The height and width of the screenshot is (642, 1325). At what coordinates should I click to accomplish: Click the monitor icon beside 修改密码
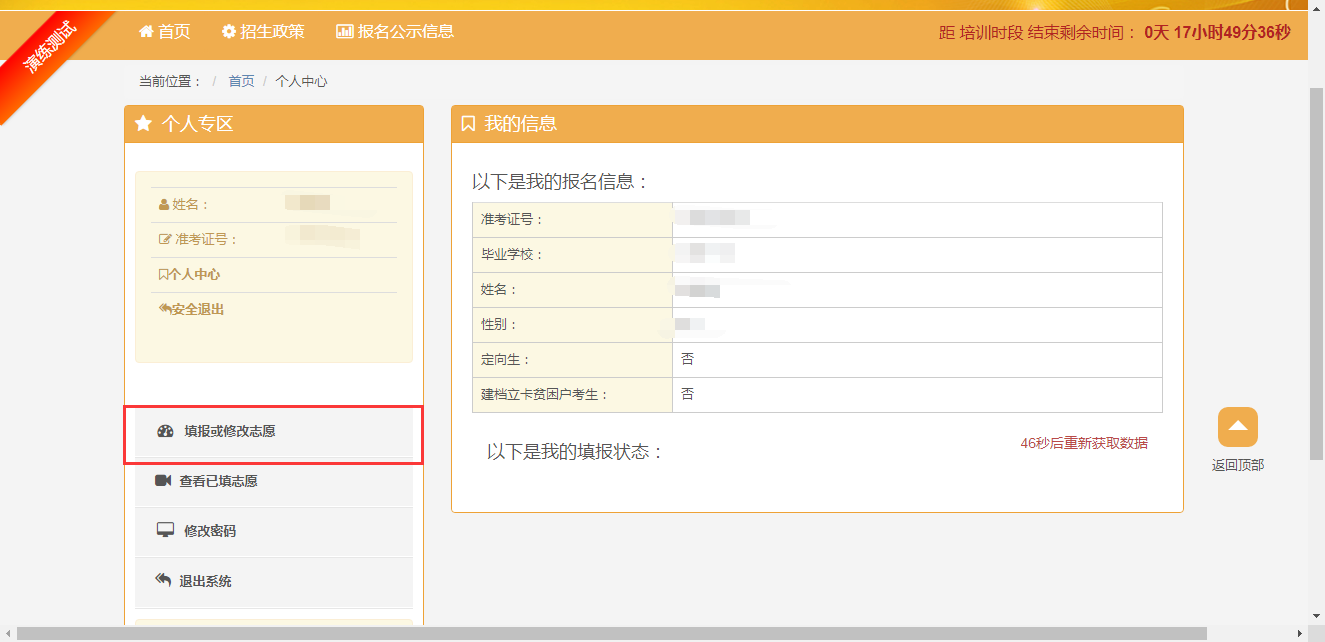pos(166,531)
